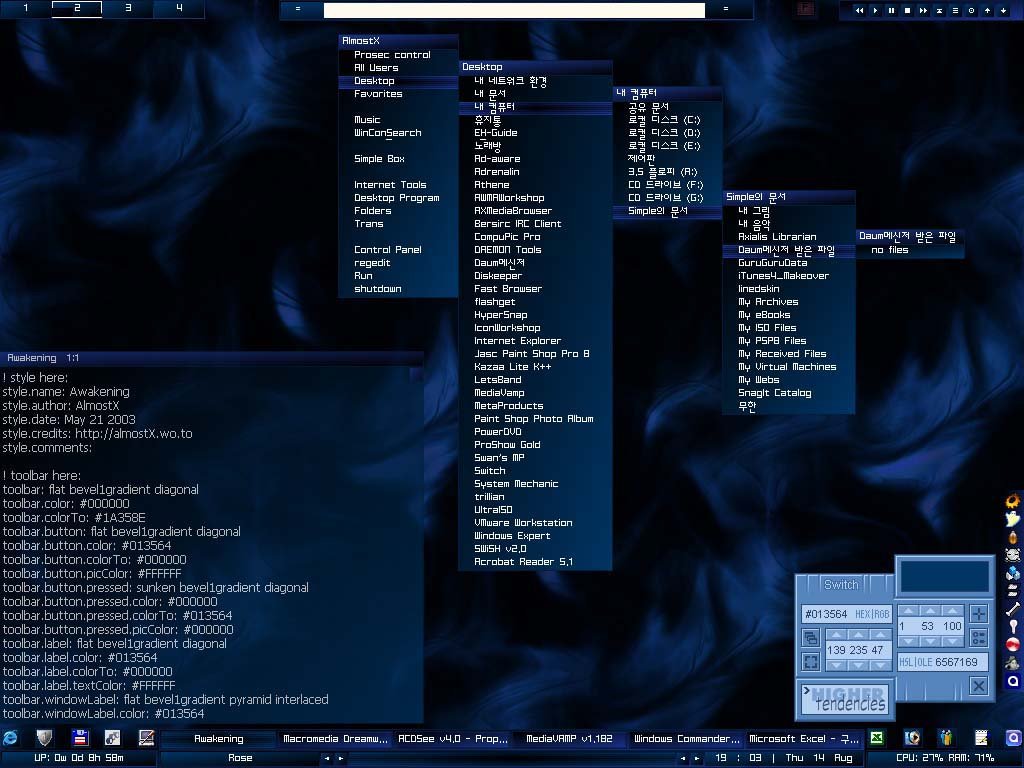Switch to Microsoft Excel taskbar item
The height and width of the screenshot is (768, 1024).
pos(804,739)
